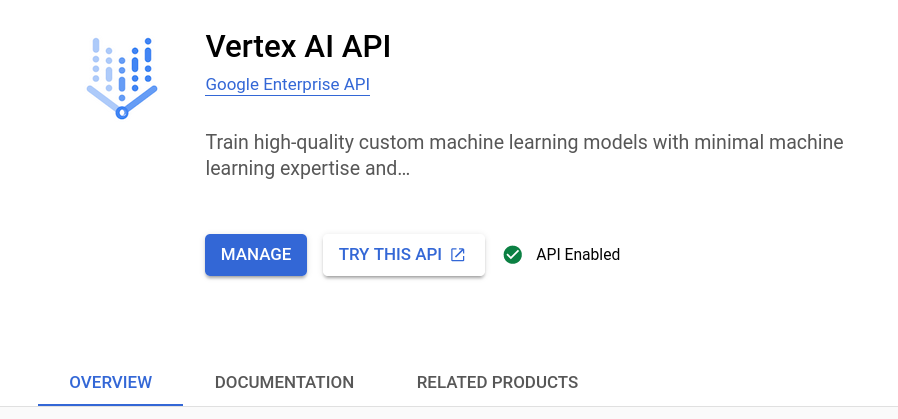Click the external-link icon in TRY THIS API
898x419 pixels.
point(458,255)
